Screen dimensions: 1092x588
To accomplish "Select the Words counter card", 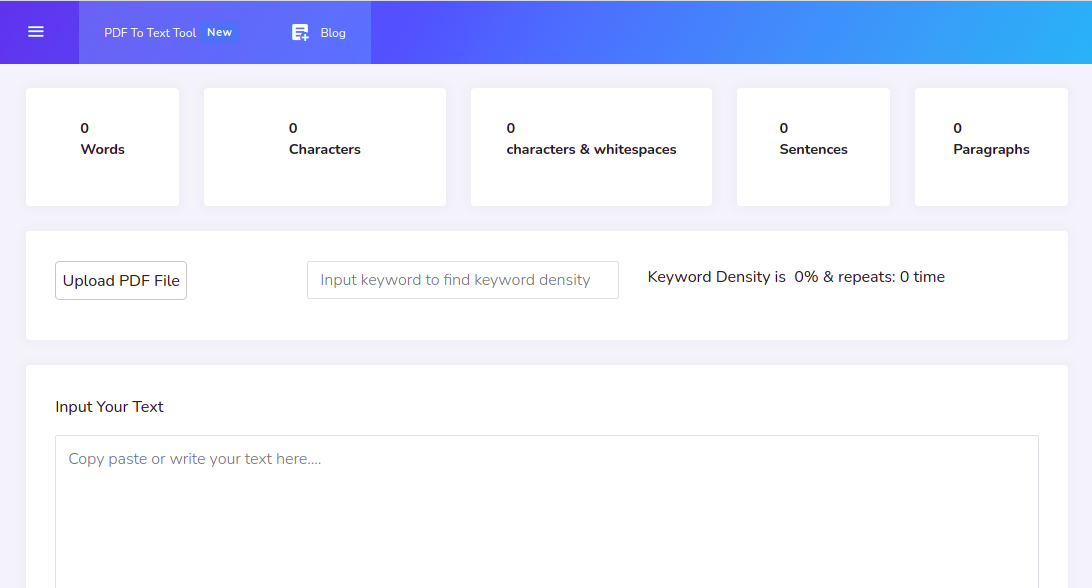I will 102,146.
